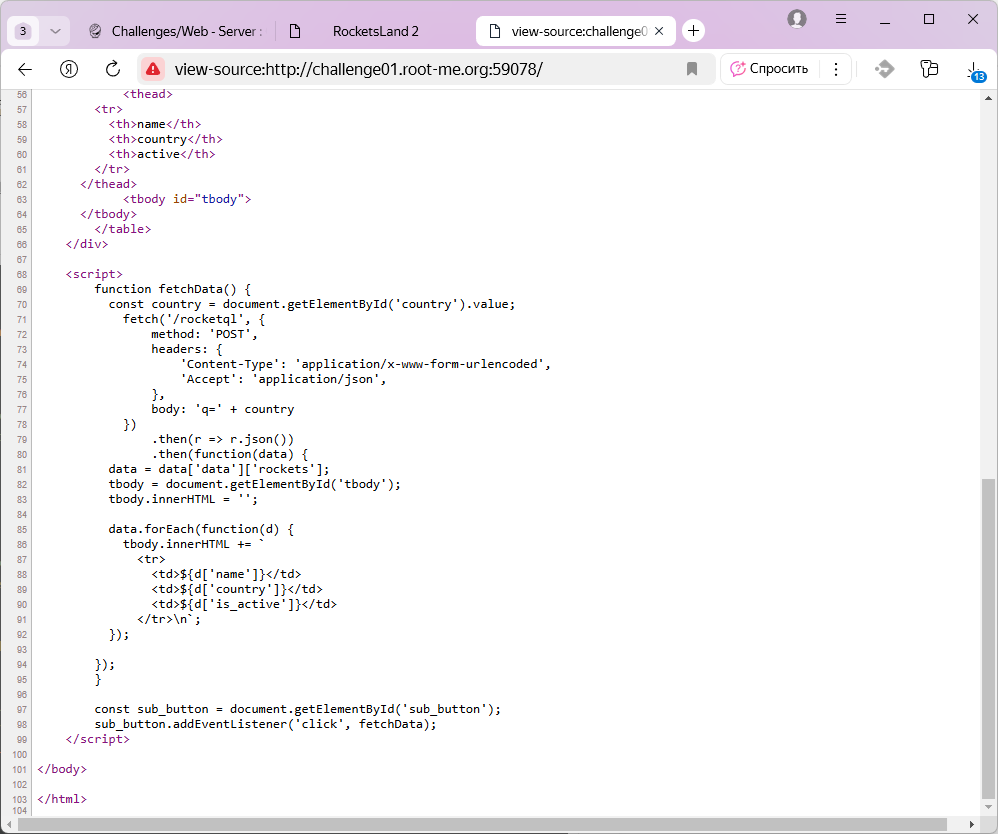The image size is (998, 834).
Task: Click the Challenges/Web tab favicon
Action: tap(95, 31)
